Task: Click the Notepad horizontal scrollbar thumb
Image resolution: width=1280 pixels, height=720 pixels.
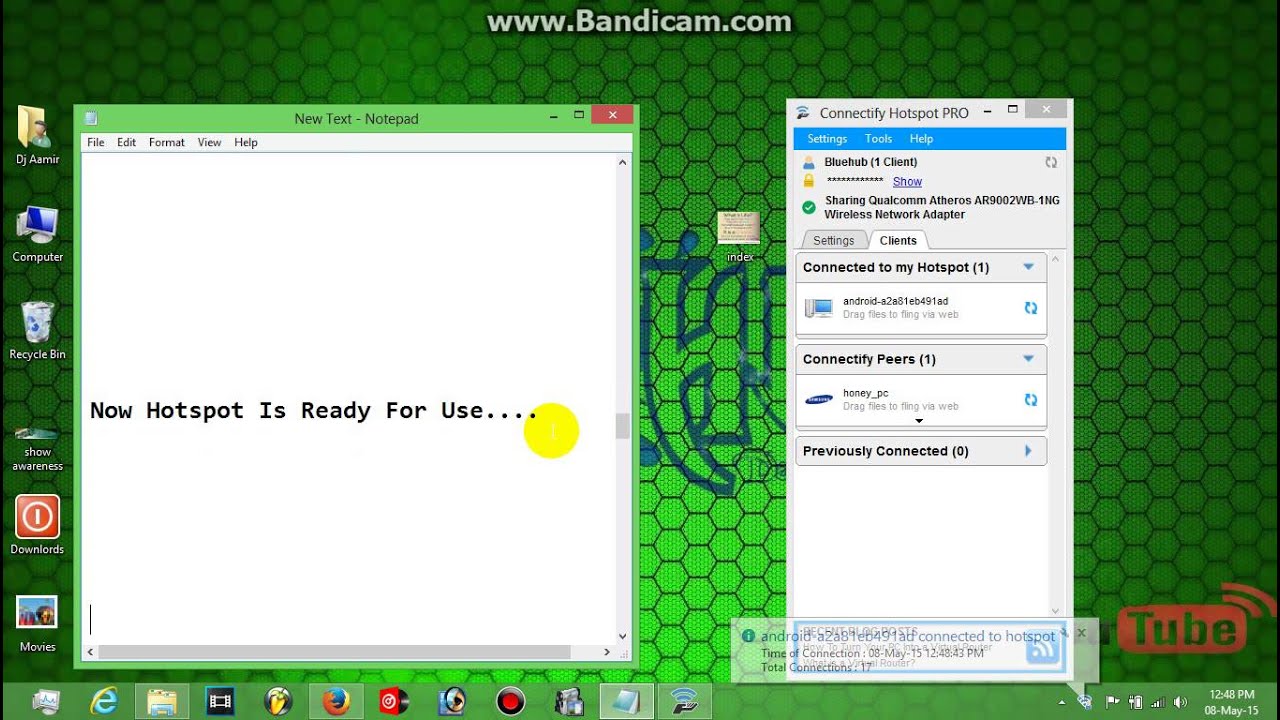Action: tap(337, 652)
